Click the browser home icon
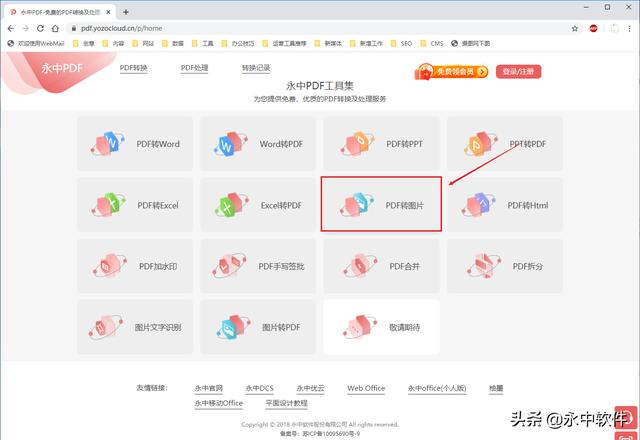 click(x=55, y=28)
